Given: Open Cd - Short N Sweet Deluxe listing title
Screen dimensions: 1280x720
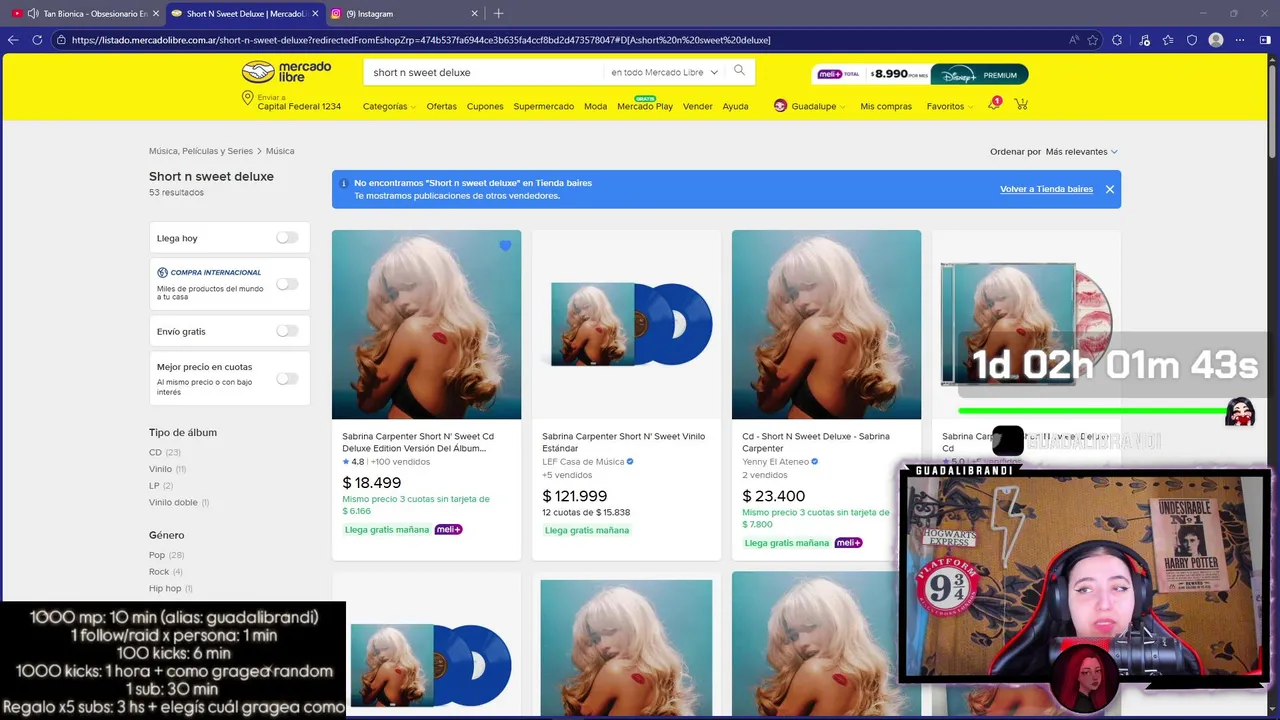Looking at the screenshot, I should click(816, 442).
